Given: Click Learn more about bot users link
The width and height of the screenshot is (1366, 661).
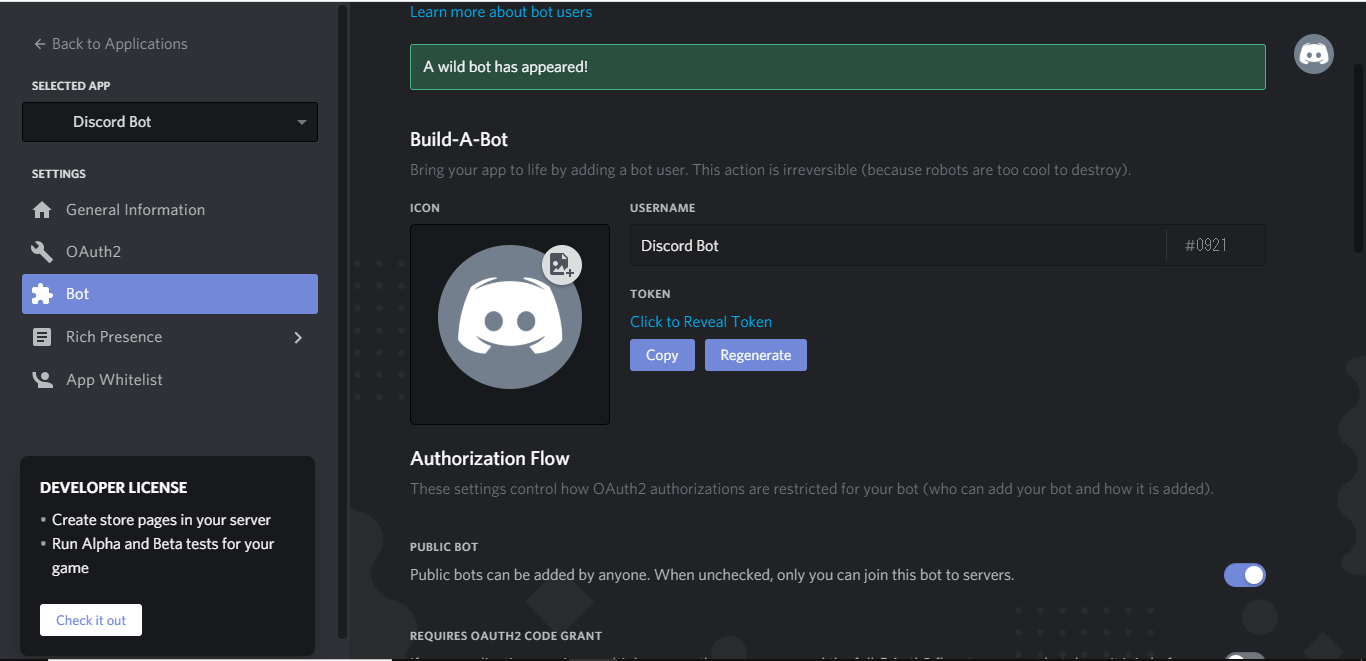Looking at the screenshot, I should [x=501, y=12].
